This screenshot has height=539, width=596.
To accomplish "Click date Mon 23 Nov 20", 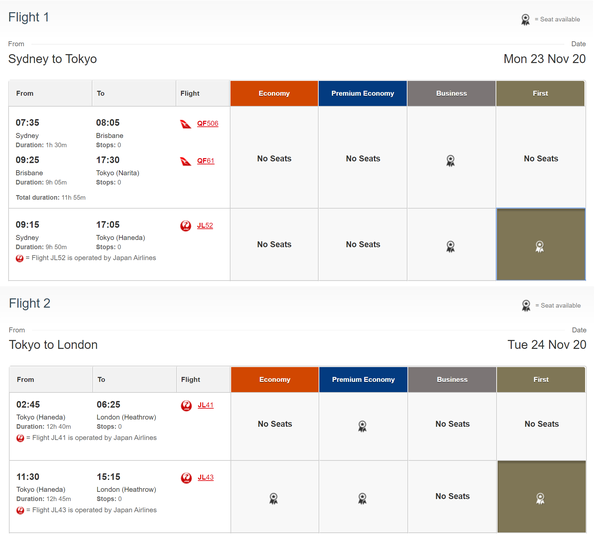I will pyautogui.click(x=544, y=59).
